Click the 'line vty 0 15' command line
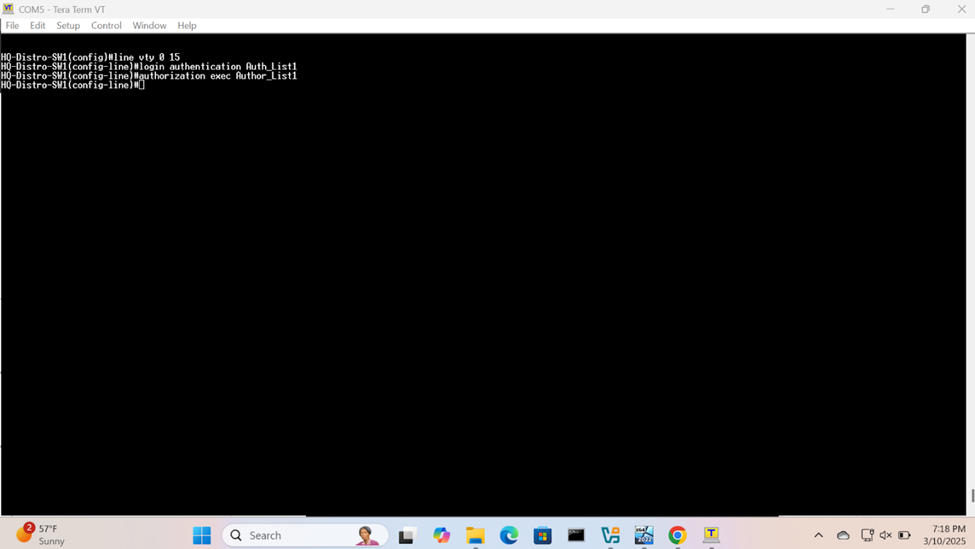This screenshot has width=975, height=549. click(90, 57)
